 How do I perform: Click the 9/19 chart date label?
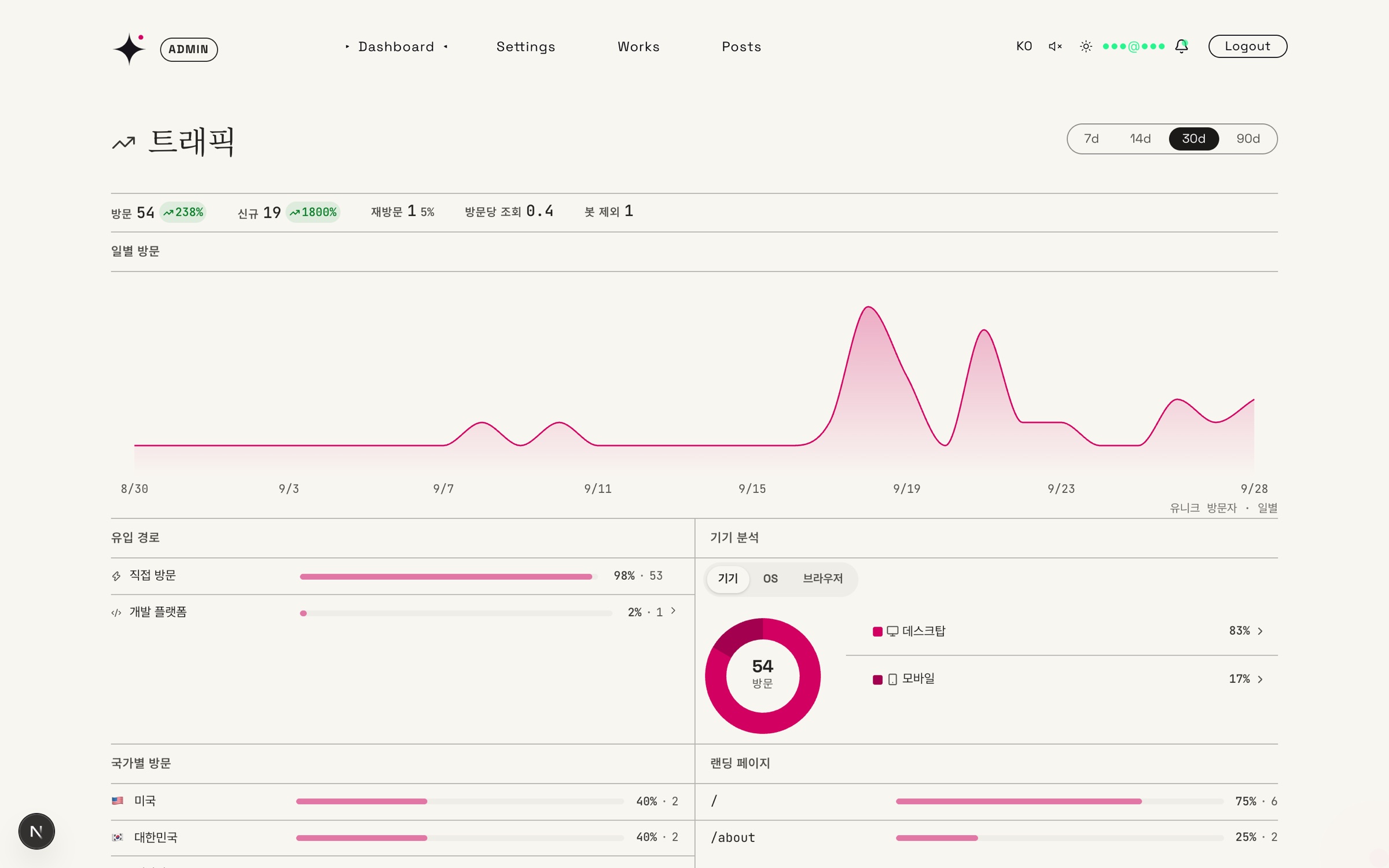tap(906, 489)
